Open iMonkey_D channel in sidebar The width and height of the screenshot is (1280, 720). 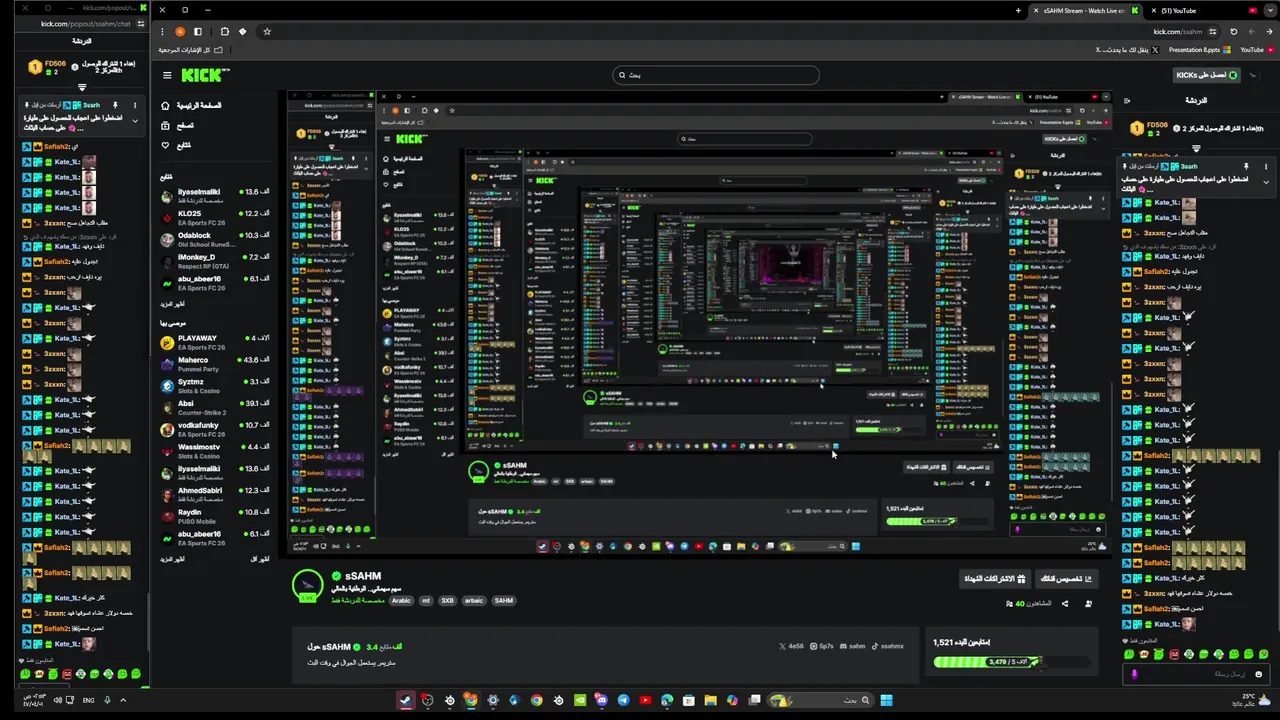214,262
